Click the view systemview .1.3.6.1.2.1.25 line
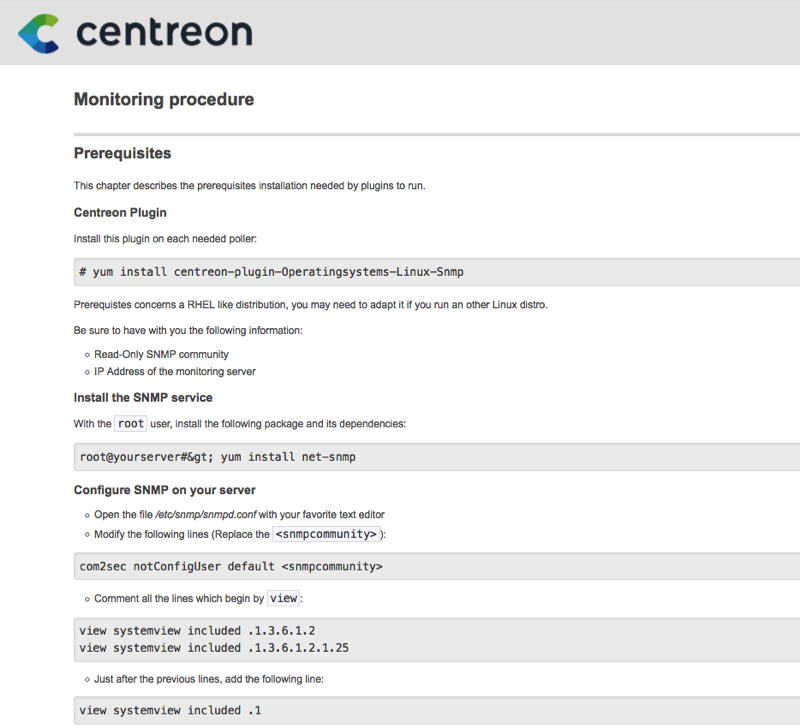Viewport: 800px width, 728px height. point(214,647)
